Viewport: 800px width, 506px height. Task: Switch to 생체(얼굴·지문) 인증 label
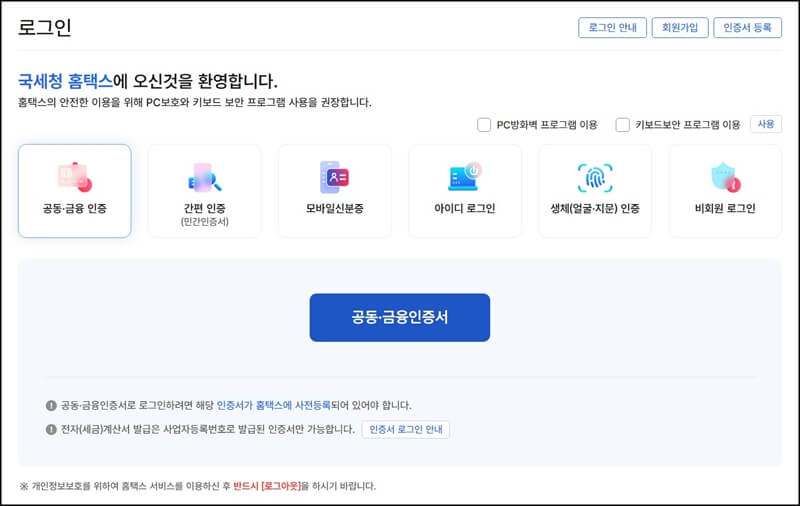click(x=595, y=208)
